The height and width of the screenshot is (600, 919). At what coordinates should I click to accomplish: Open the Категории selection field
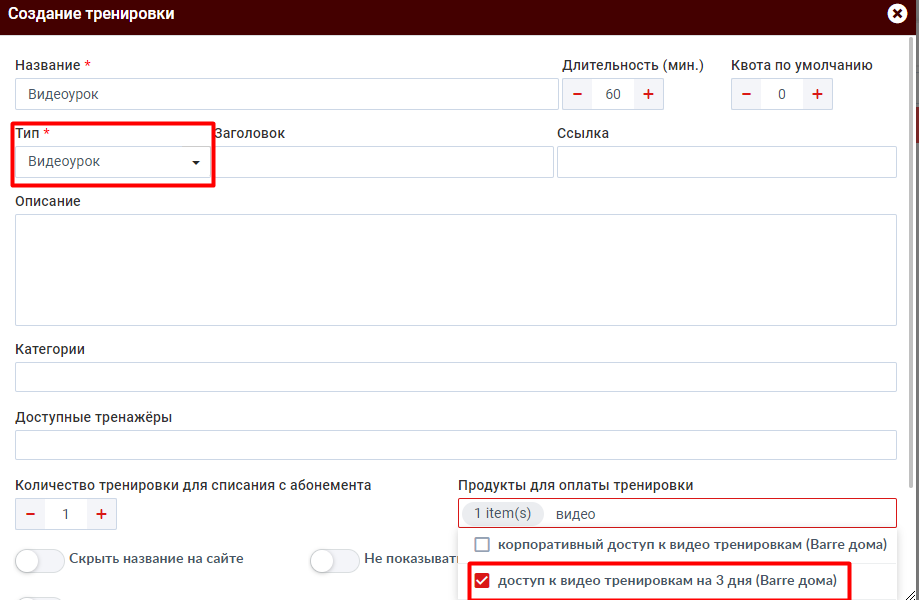coord(455,377)
